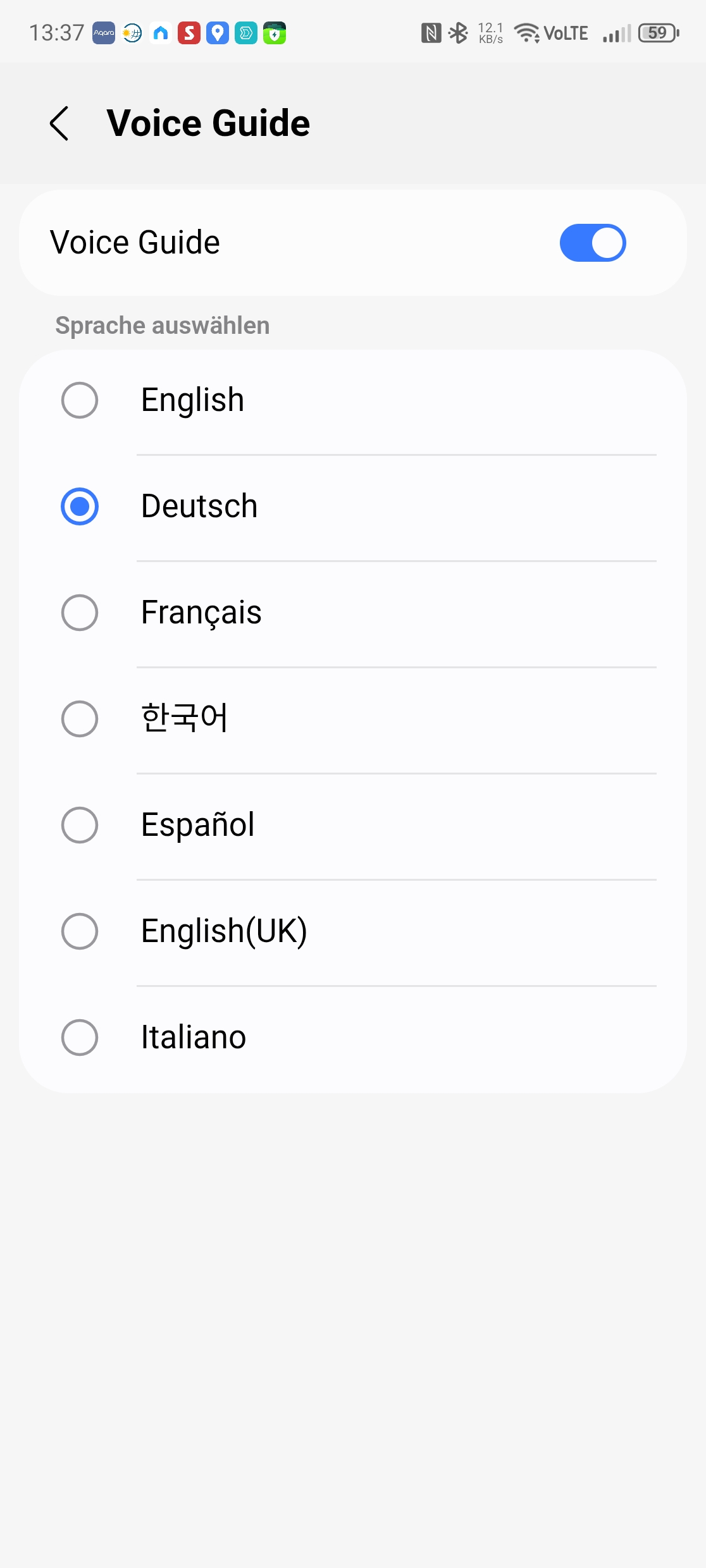
Task: Go back using the arrow icon
Action: pos(59,123)
